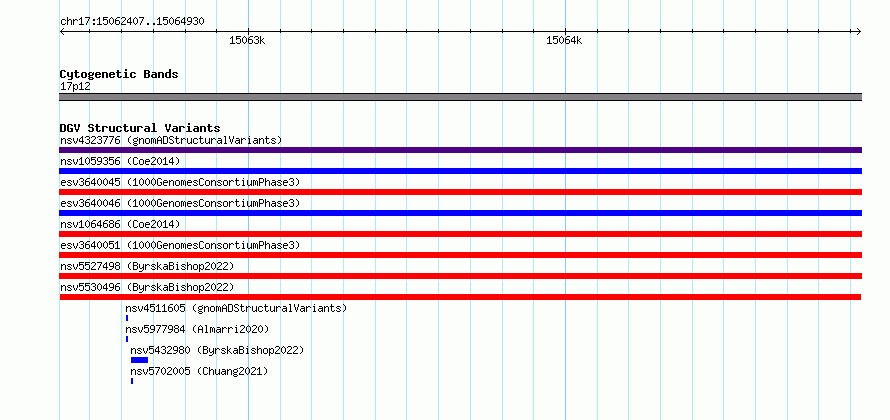Click the gray 17p12 cytogenetic band bar

(460, 97)
